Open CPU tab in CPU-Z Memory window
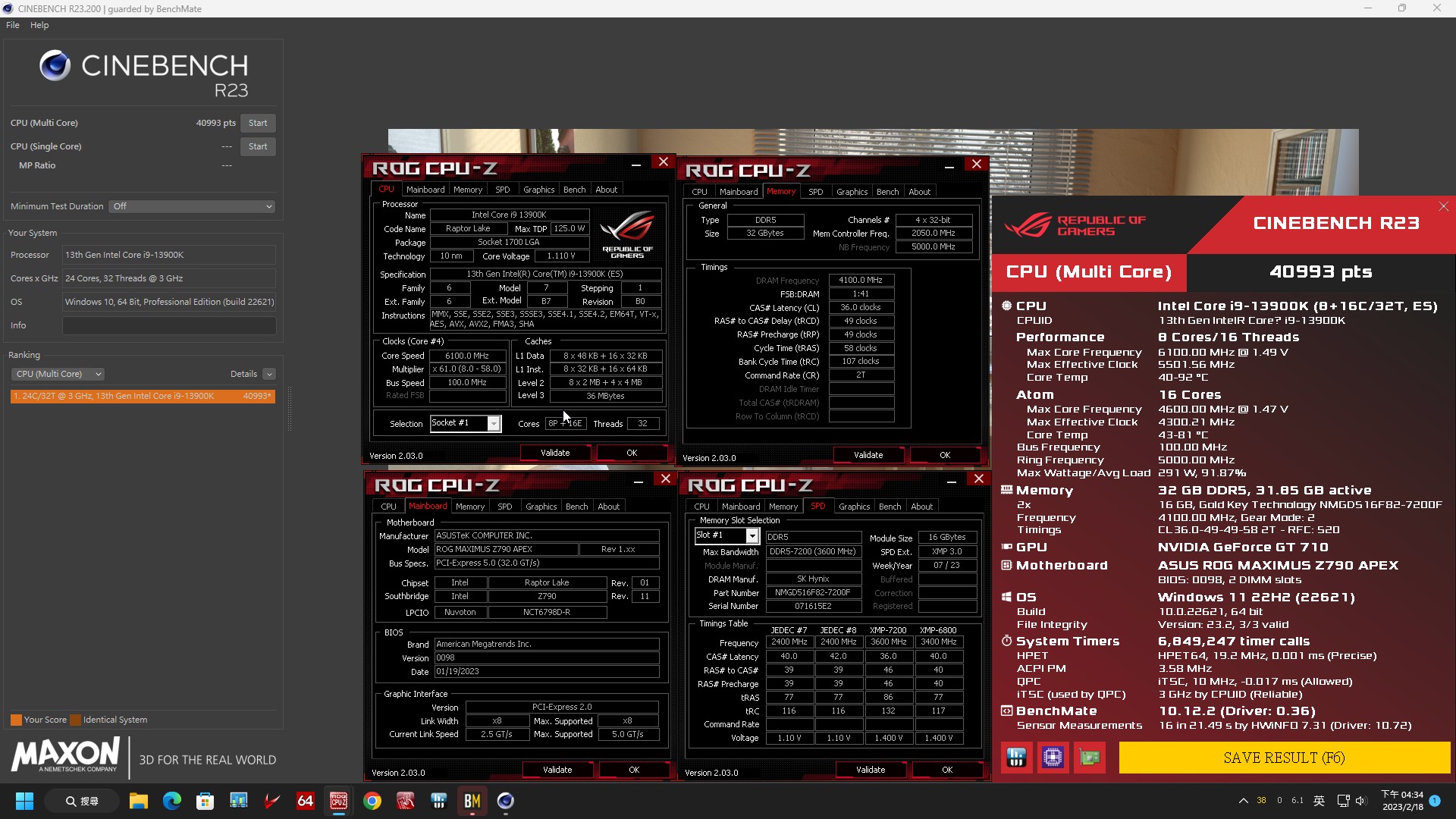 [700, 192]
